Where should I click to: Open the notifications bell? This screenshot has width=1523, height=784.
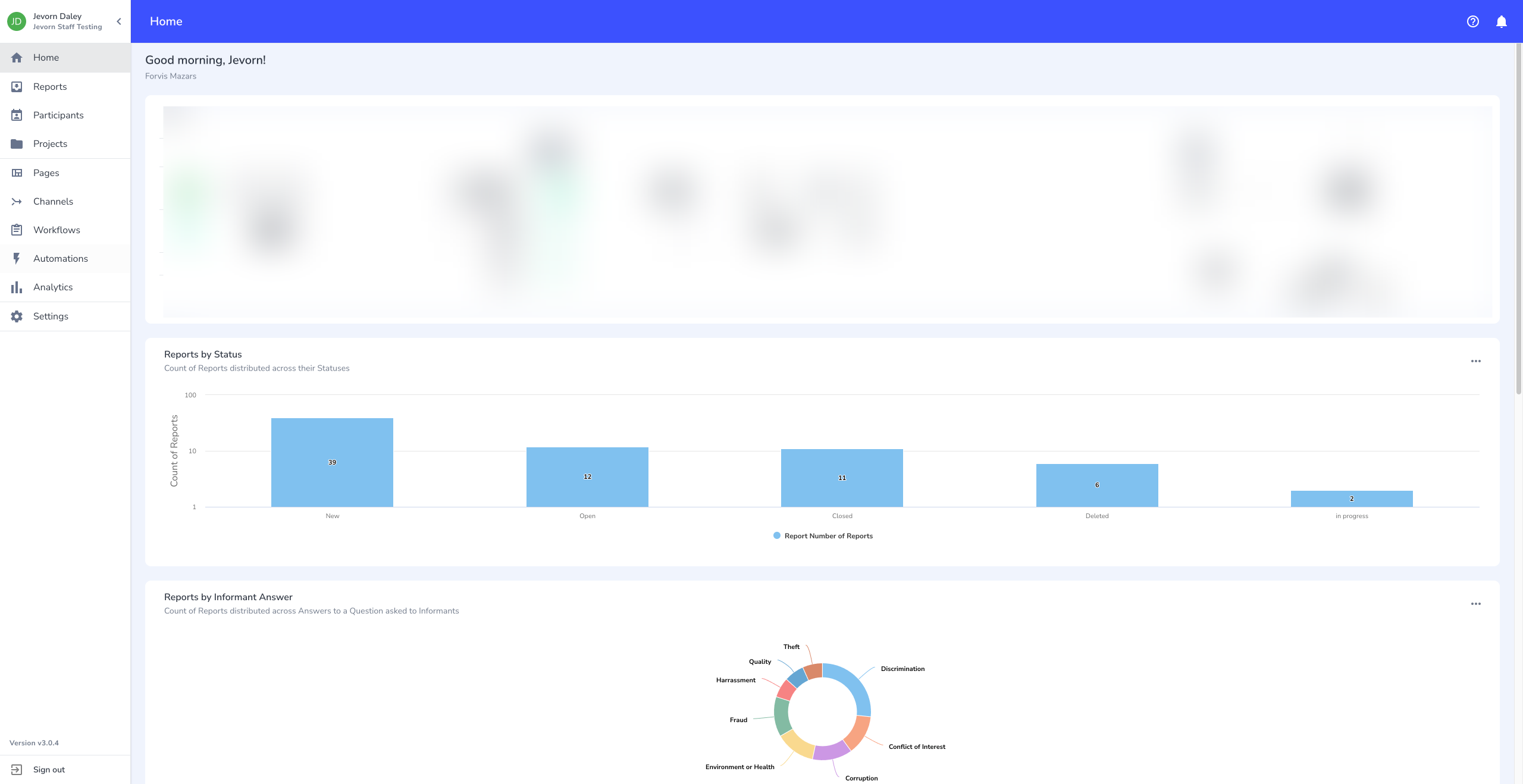pyautogui.click(x=1501, y=21)
